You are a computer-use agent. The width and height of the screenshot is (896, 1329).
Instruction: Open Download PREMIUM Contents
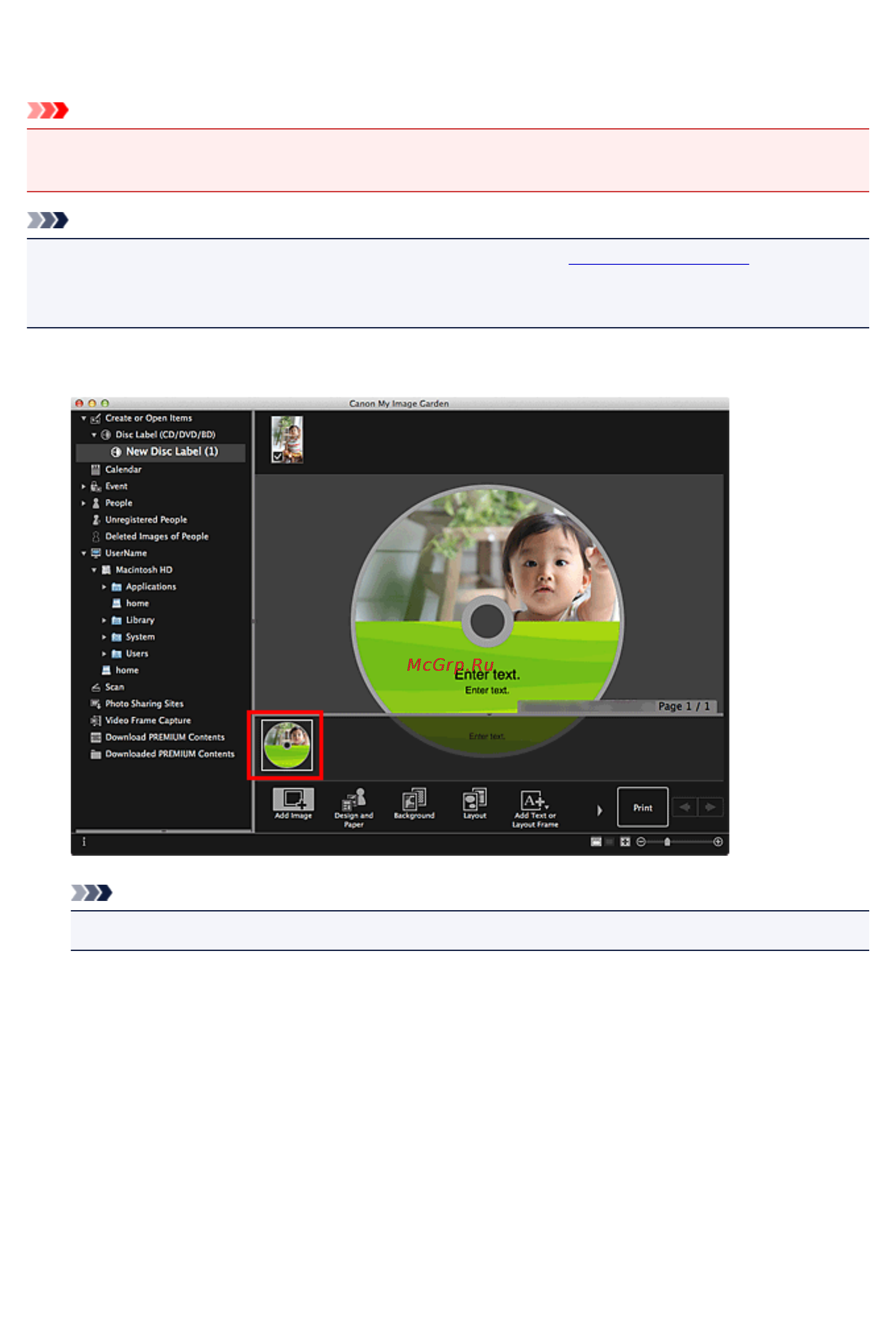coord(165,737)
